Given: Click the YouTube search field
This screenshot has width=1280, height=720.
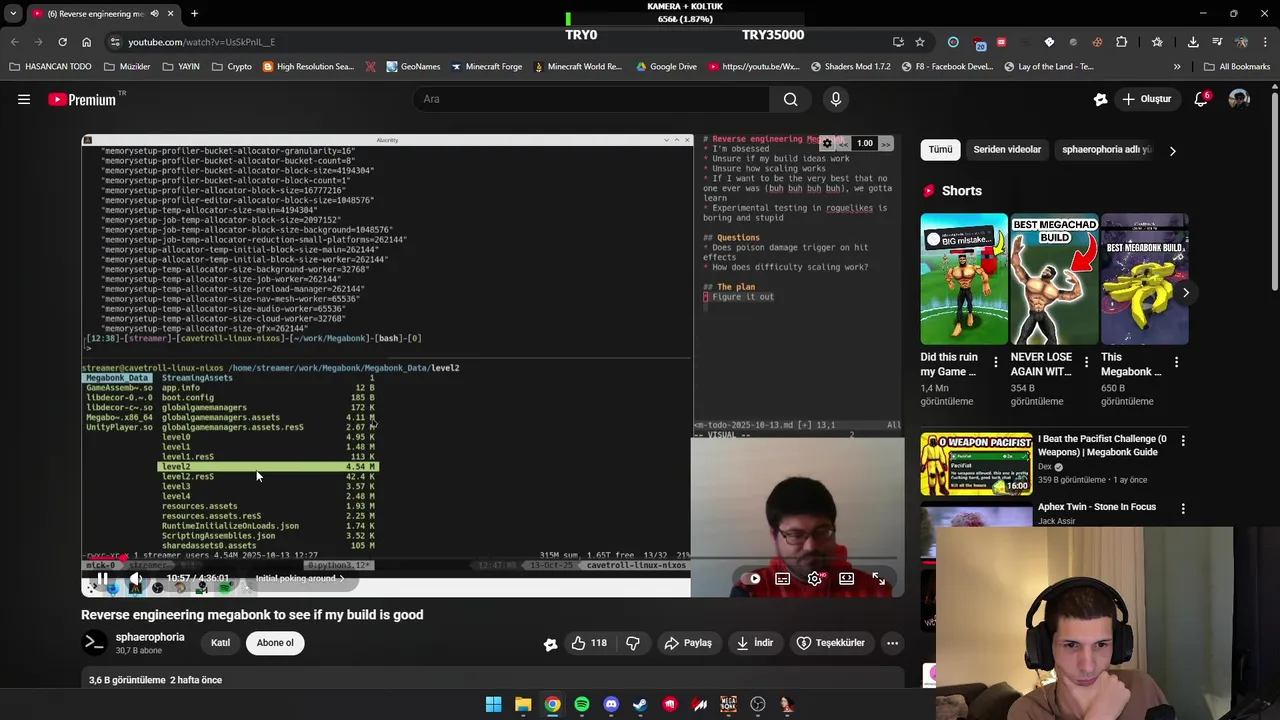Looking at the screenshot, I should (591, 99).
